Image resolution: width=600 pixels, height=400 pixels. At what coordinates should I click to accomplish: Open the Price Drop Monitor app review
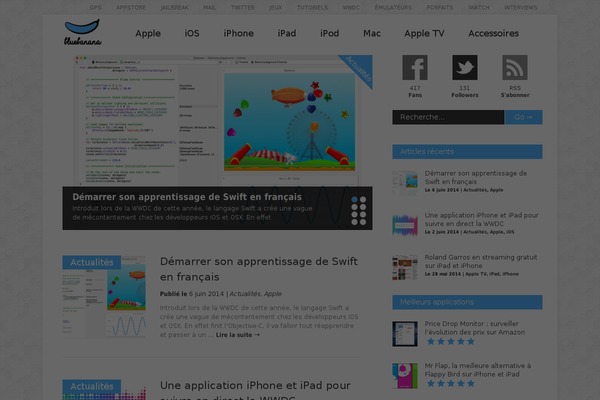coord(474,328)
